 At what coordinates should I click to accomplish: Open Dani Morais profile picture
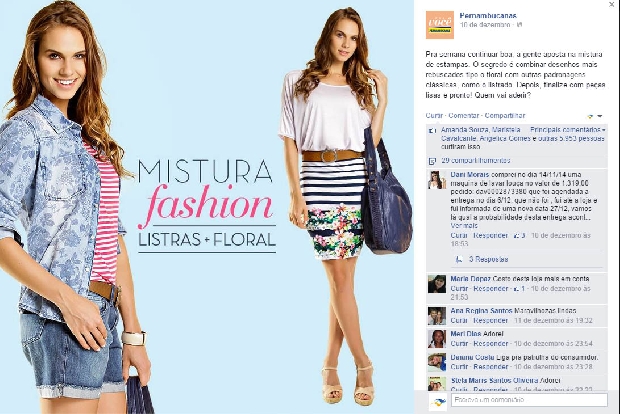(437, 180)
